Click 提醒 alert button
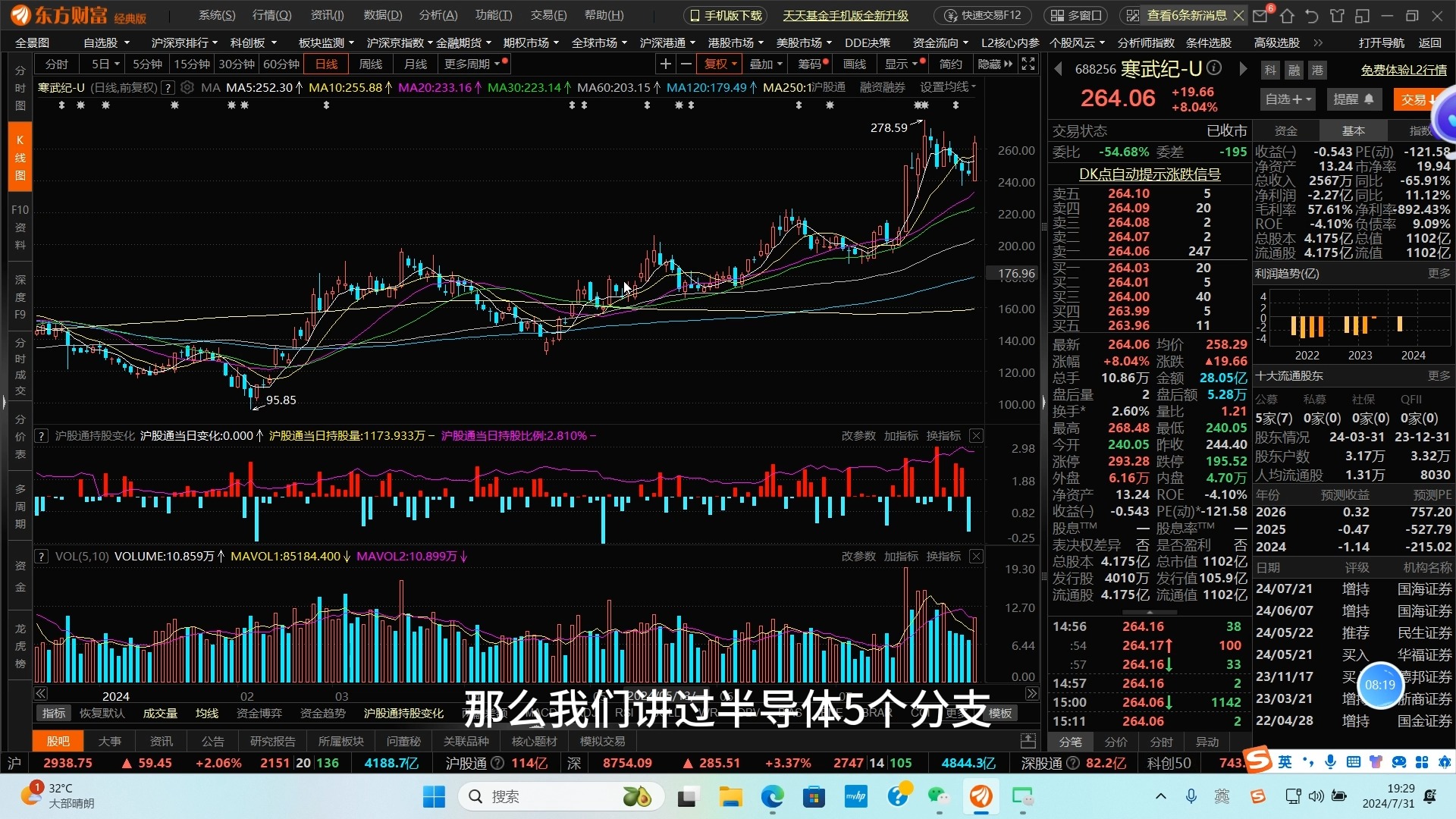Viewport: 1456px width, 819px height. pyautogui.click(x=1354, y=99)
